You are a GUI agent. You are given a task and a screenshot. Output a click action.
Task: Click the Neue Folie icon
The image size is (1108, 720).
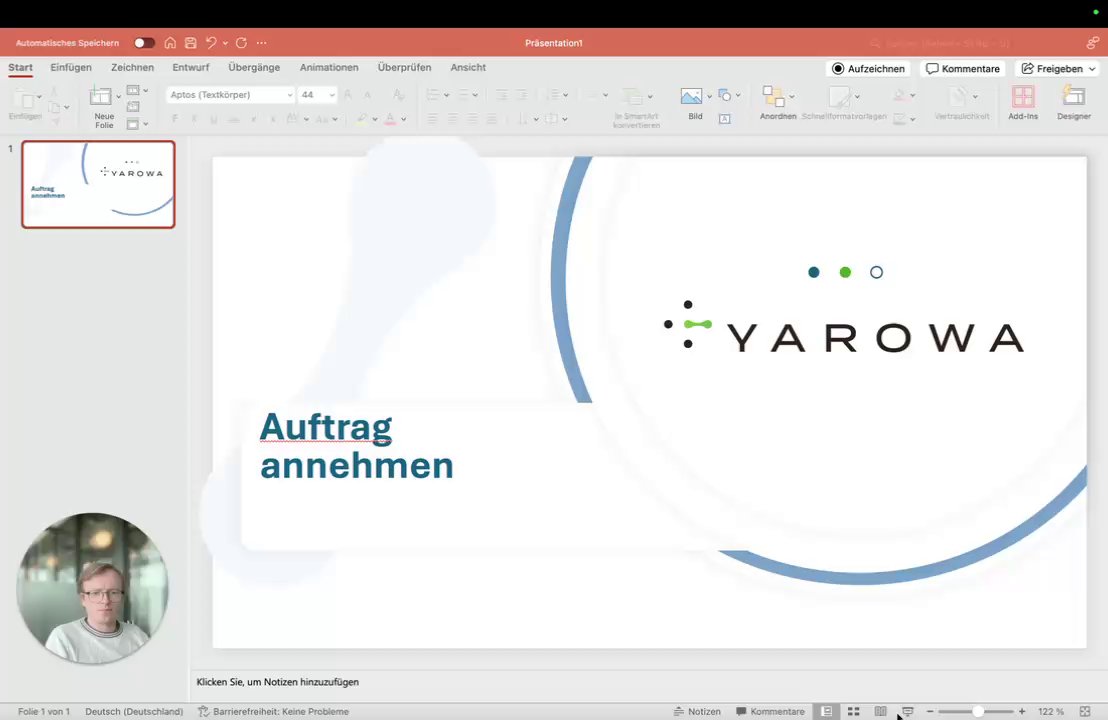[x=100, y=96]
